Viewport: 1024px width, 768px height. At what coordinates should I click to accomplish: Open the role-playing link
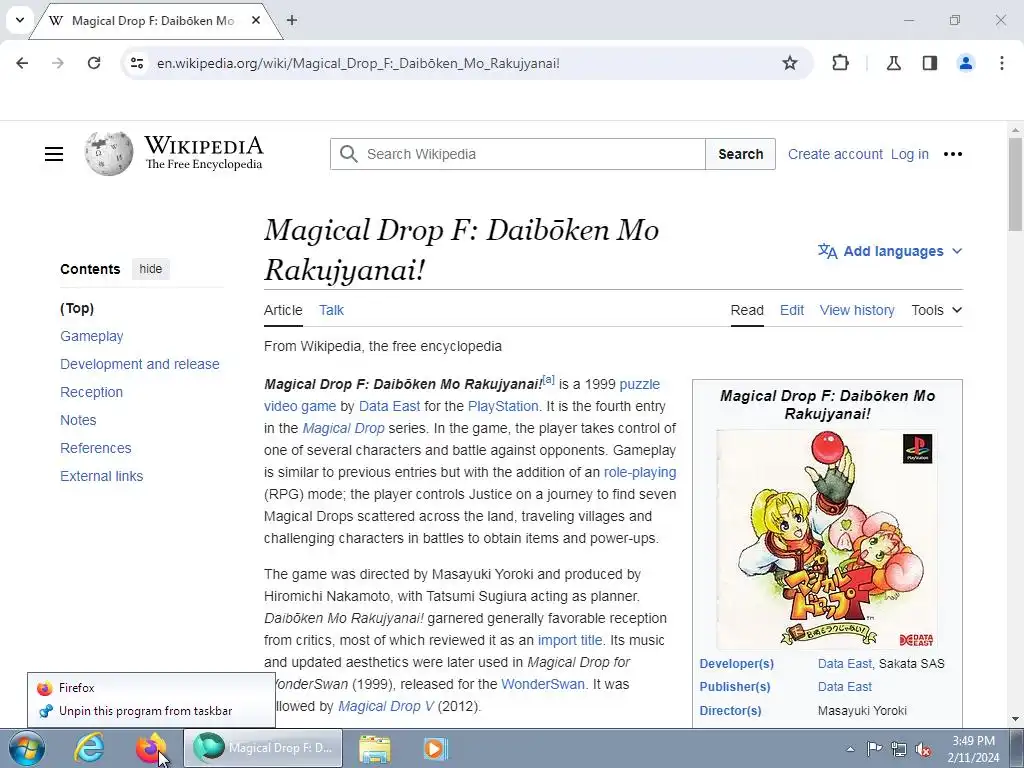coord(640,472)
